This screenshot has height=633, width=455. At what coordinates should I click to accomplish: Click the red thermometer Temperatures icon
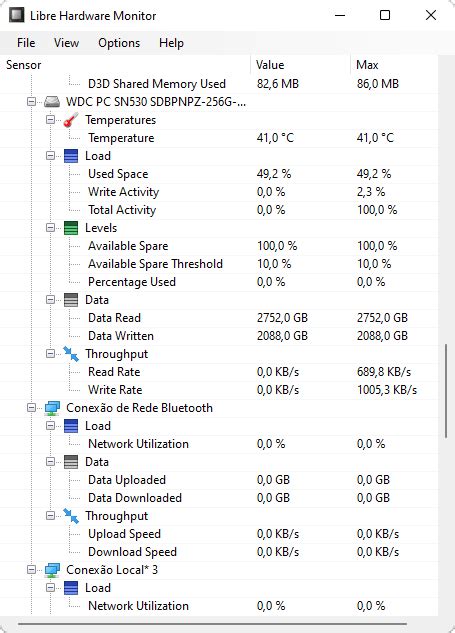point(71,120)
